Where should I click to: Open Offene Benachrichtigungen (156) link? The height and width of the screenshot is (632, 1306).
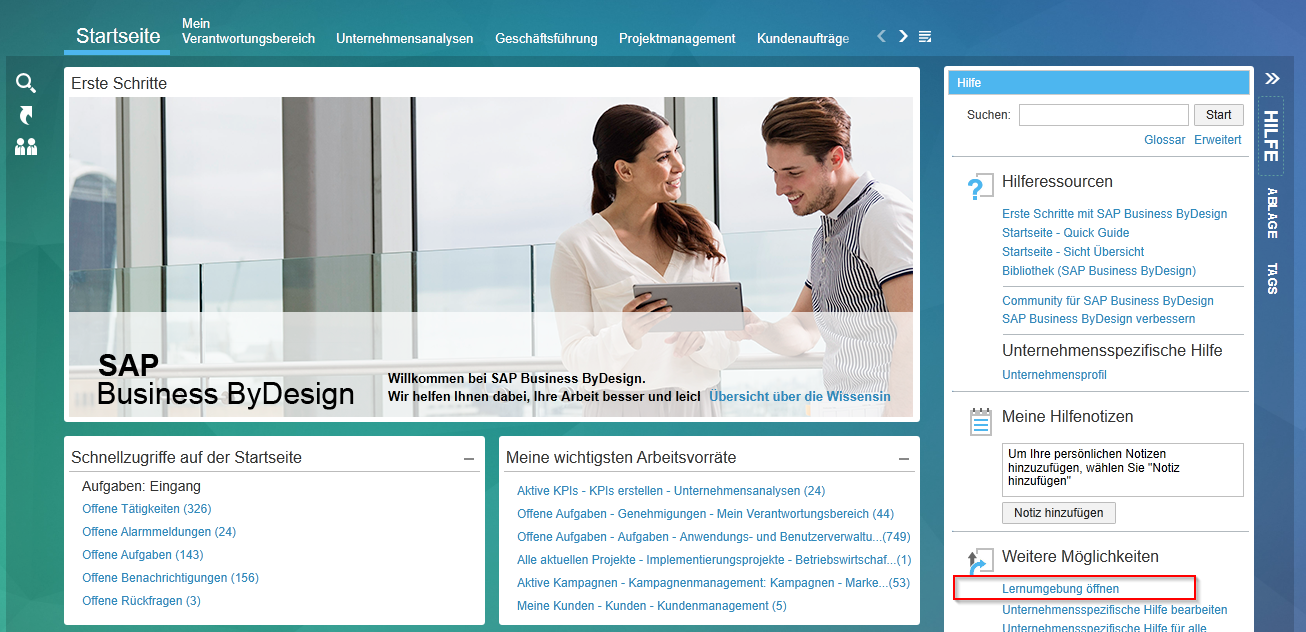(x=170, y=578)
